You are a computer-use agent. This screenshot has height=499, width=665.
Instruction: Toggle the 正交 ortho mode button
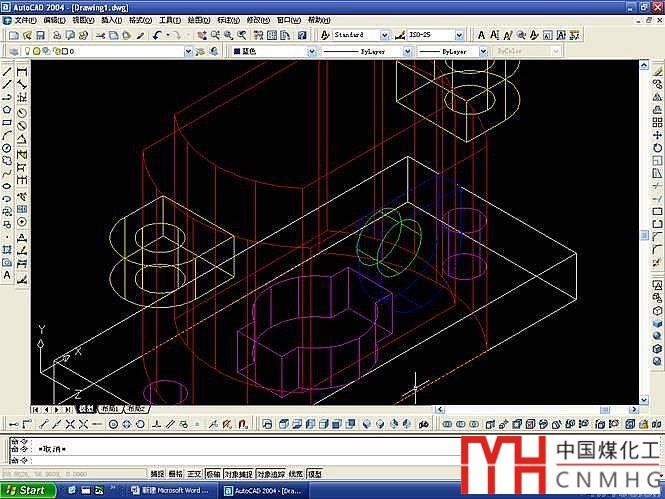194,473
